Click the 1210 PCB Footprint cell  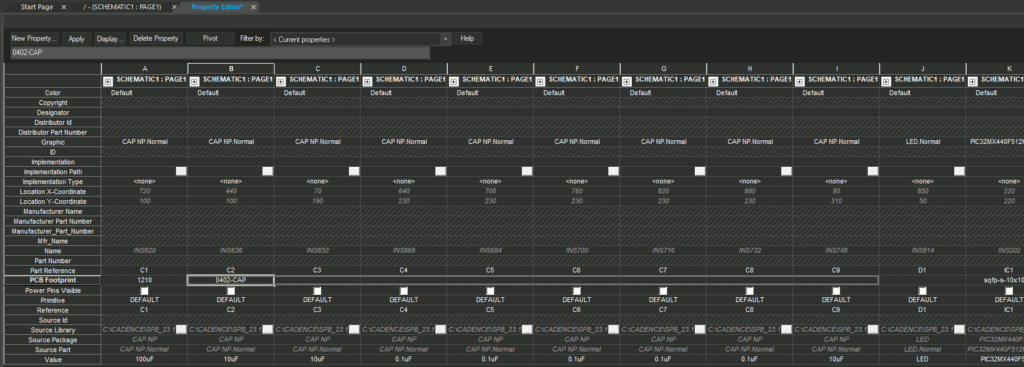point(144,280)
